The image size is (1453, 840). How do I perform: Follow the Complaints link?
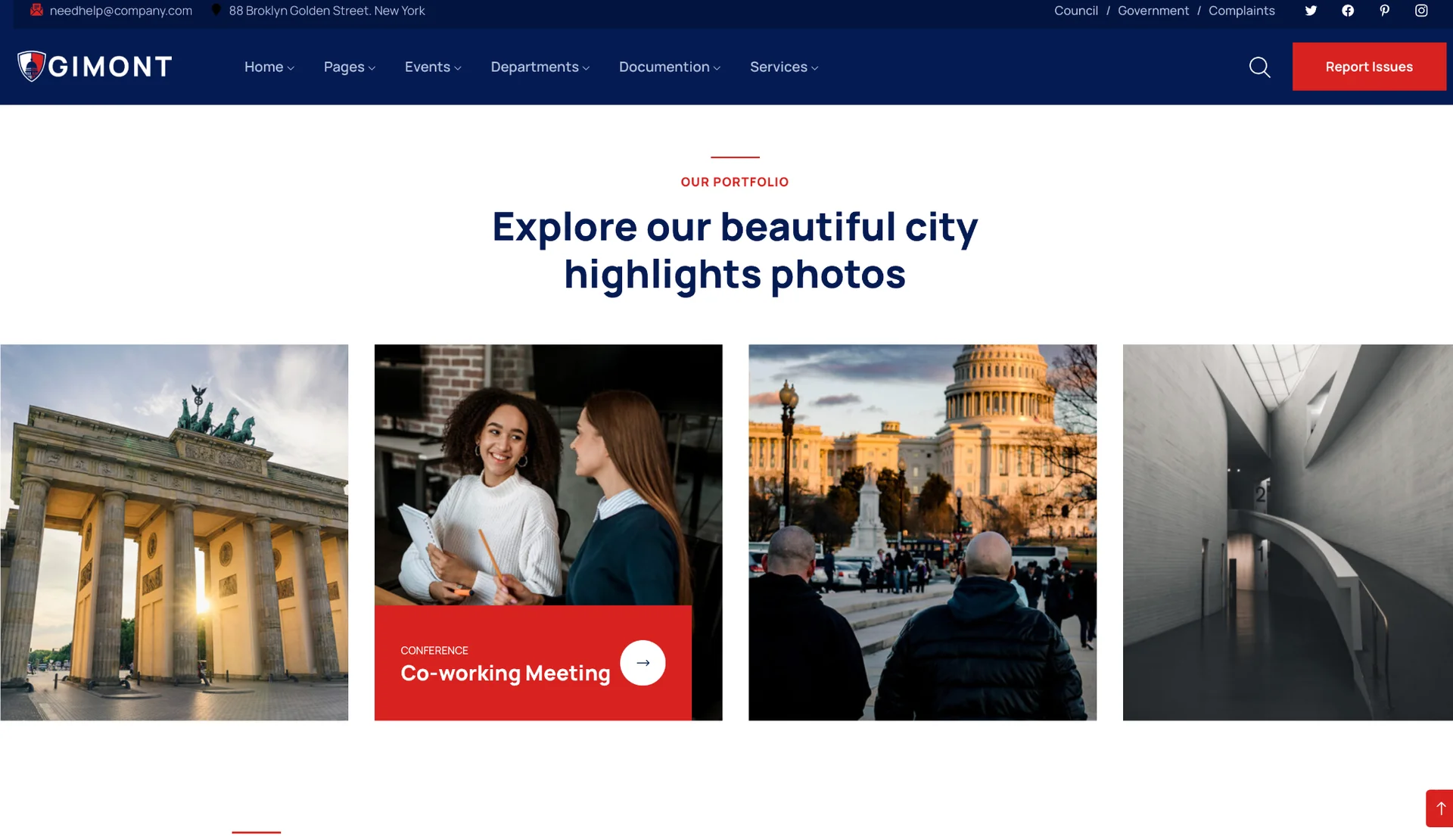(x=1241, y=11)
